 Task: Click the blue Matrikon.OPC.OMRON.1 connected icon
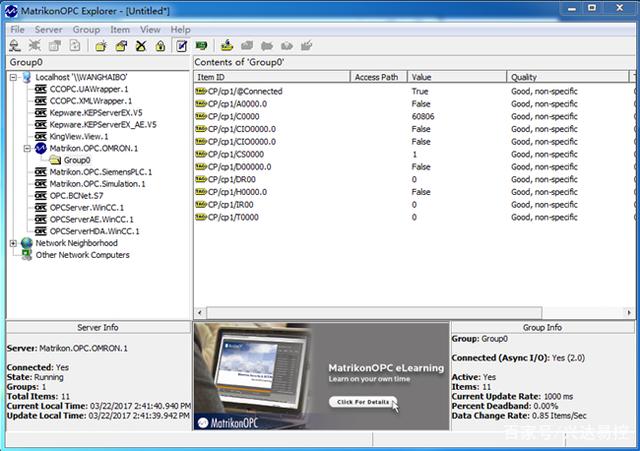pyautogui.click(x=40, y=148)
